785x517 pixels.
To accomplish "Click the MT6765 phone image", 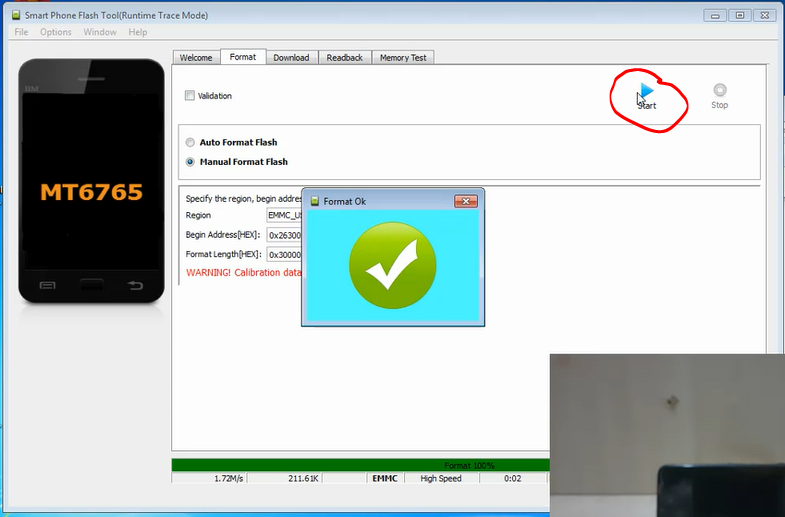I will [91, 181].
